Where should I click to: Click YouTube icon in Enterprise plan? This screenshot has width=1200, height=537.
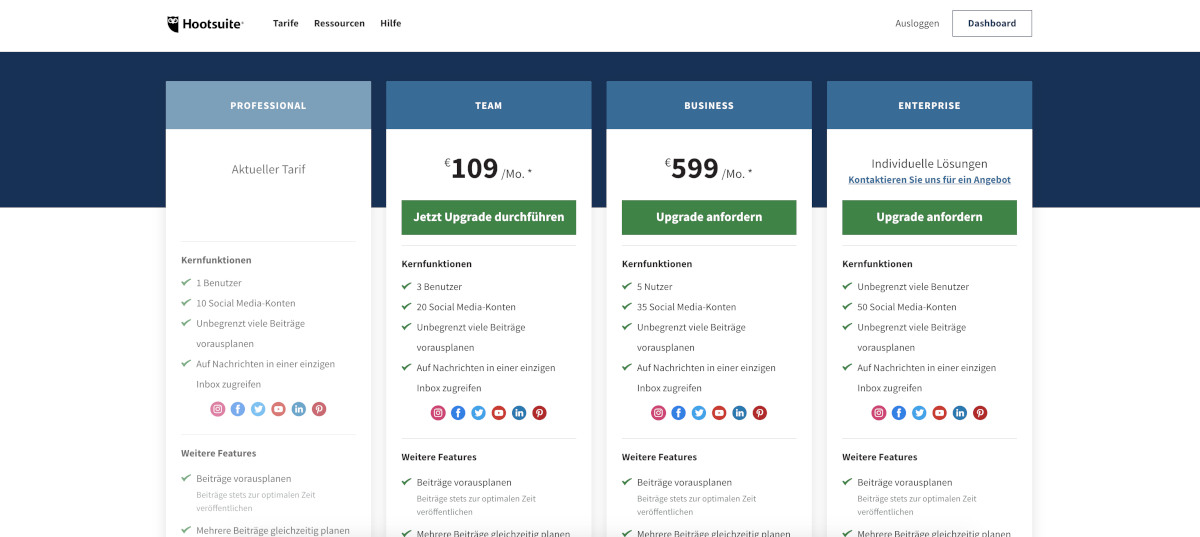[x=940, y=413]
